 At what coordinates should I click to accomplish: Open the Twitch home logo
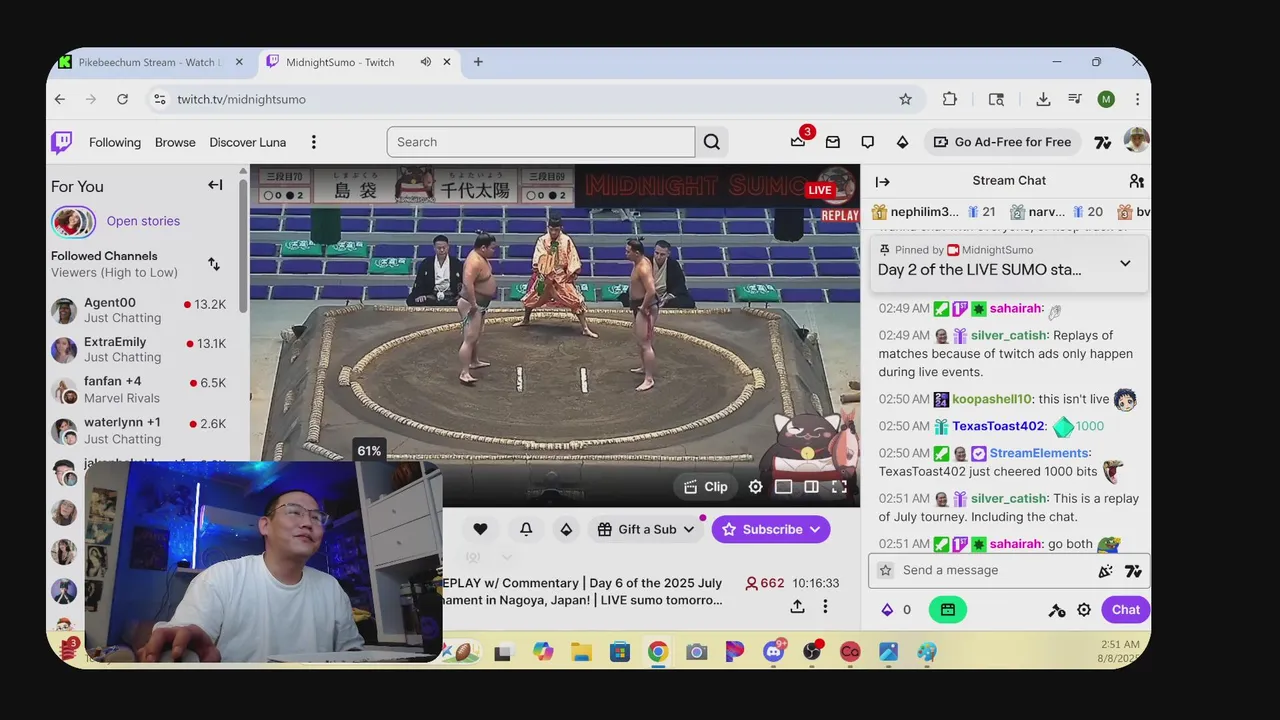[x=62, y=142]
